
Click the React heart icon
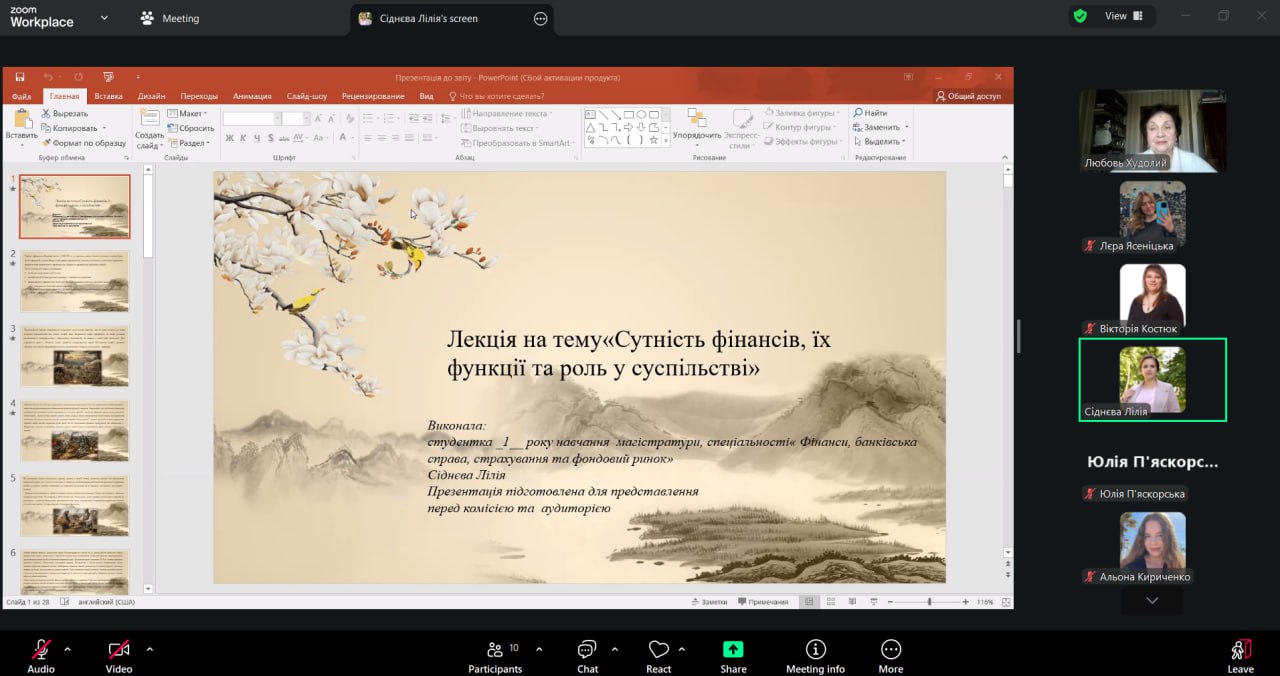658,655
